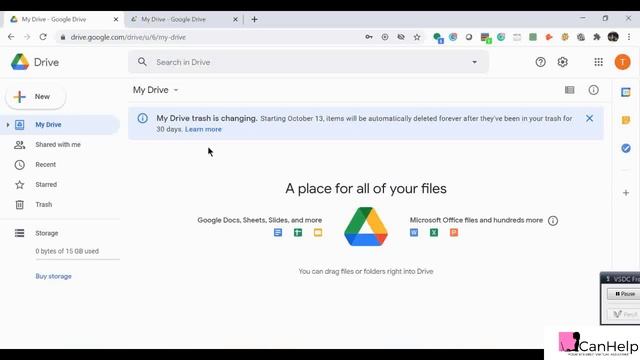Screen dimensions: 640x360
Task: Click the Google Slides icon
Action: coord(318,233)
